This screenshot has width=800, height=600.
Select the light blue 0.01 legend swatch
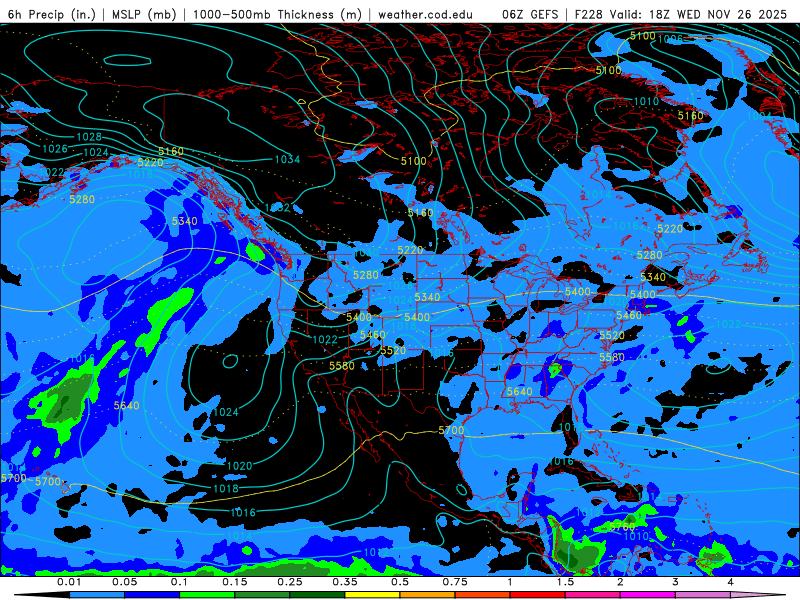pos(97,595)
